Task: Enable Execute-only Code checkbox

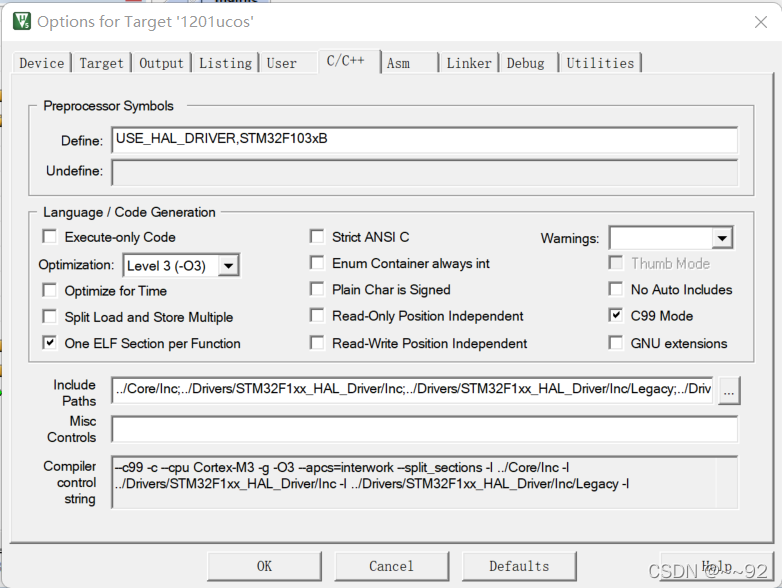Action: point(50,236)
